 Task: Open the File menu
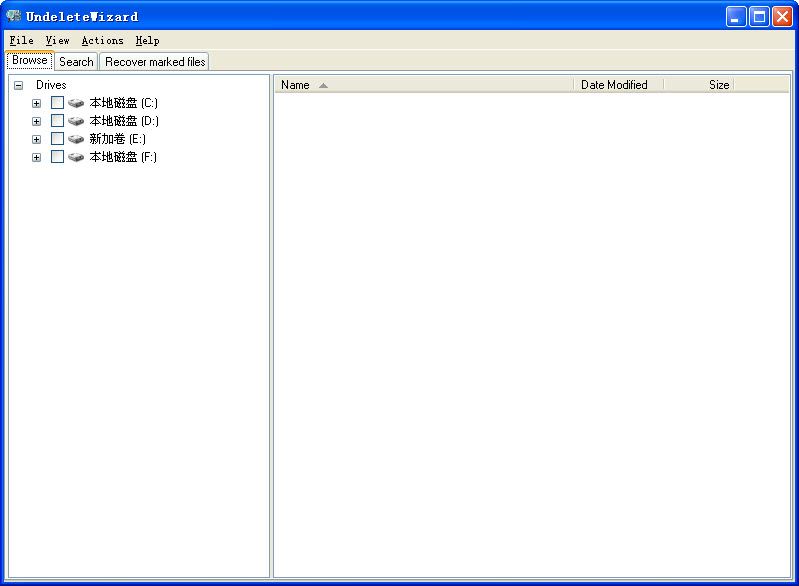[21, 41]
